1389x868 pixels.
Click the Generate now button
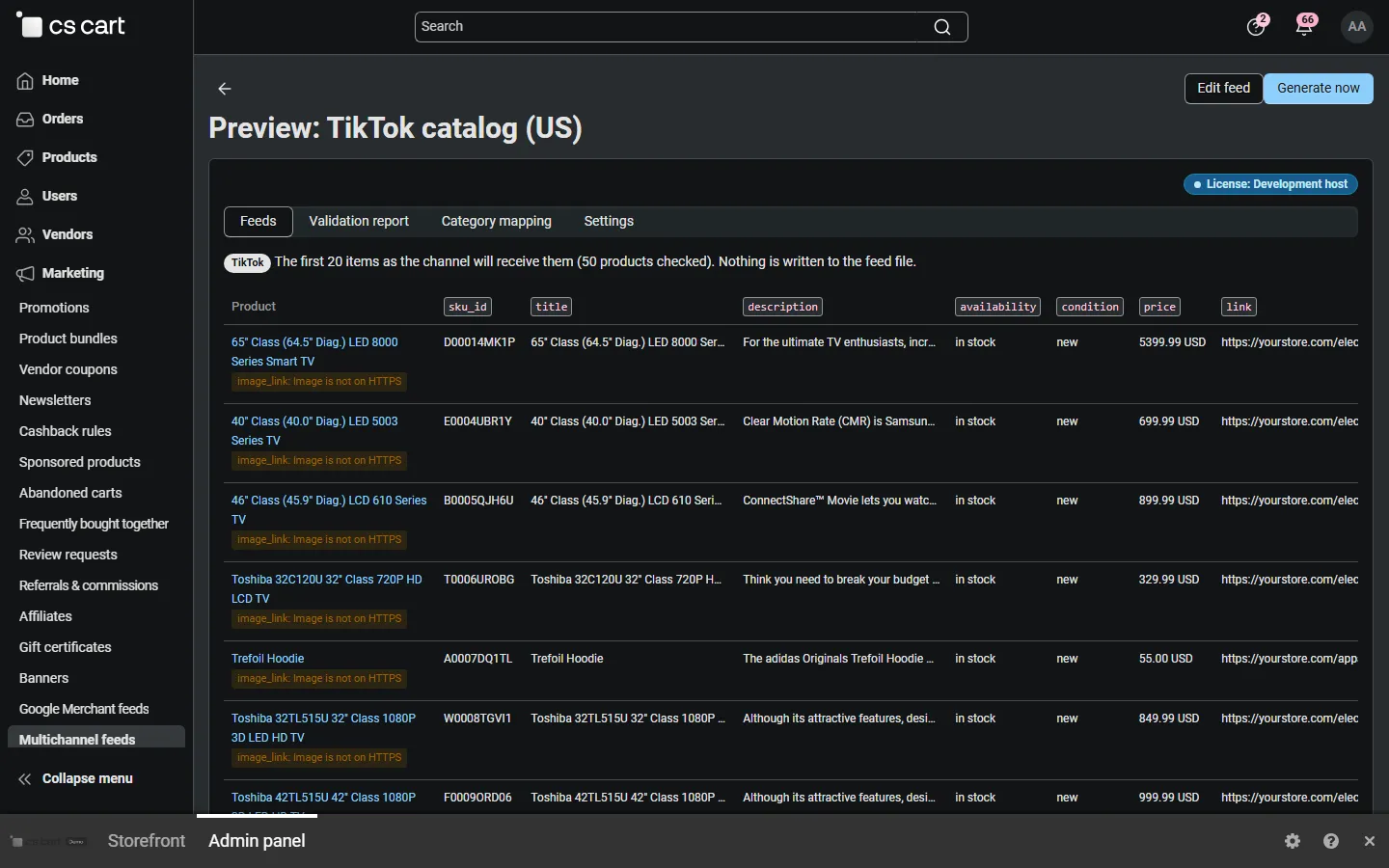point(1318,88)
